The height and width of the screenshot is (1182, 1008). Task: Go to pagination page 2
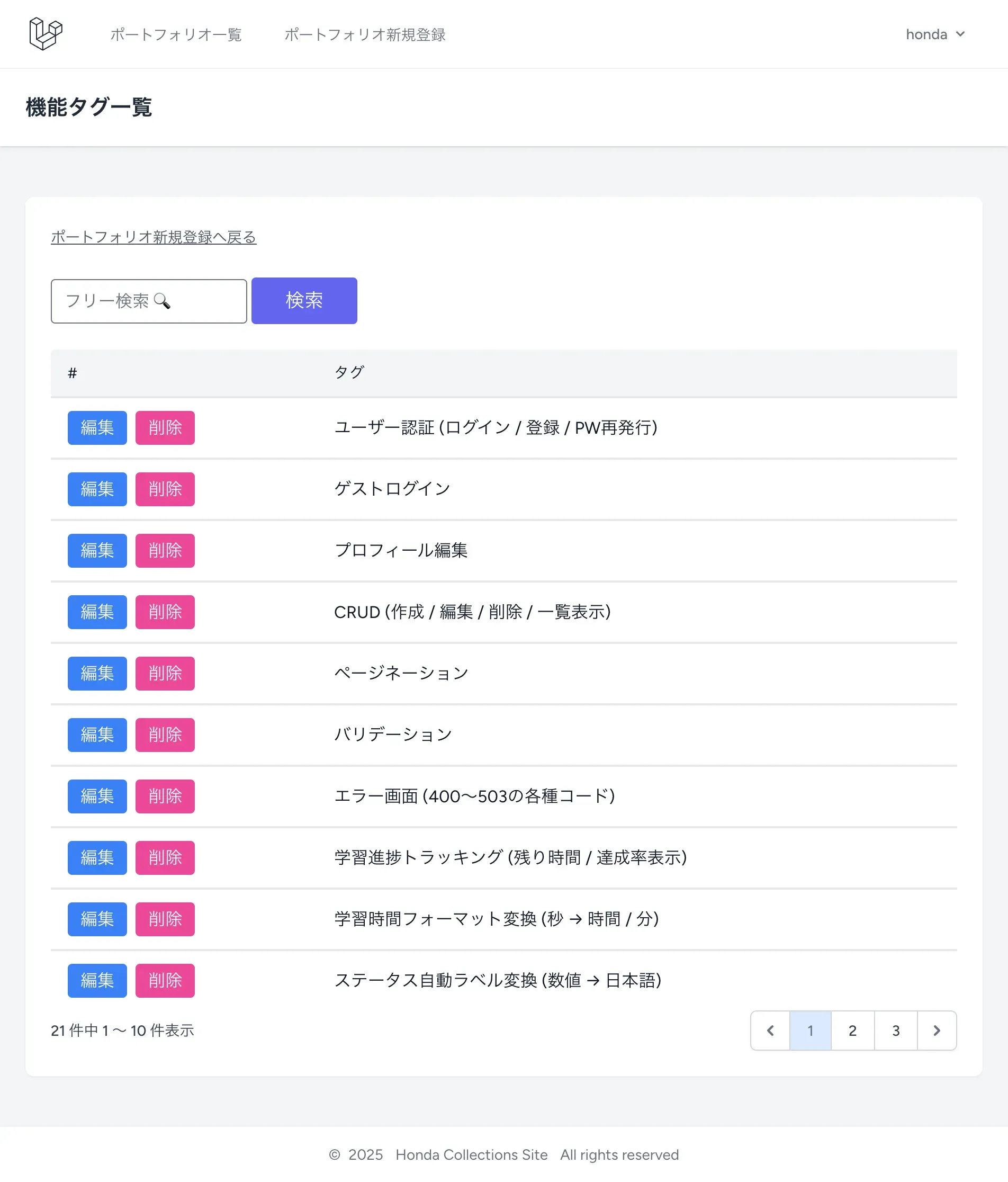[853, 1030]
